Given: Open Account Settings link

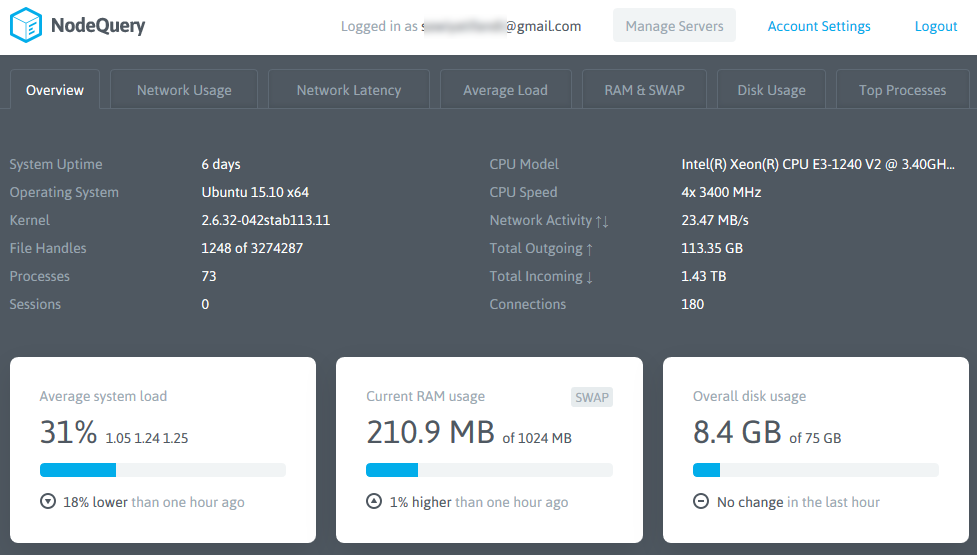Looking at the screenshot, I should [x=819, y=26].
